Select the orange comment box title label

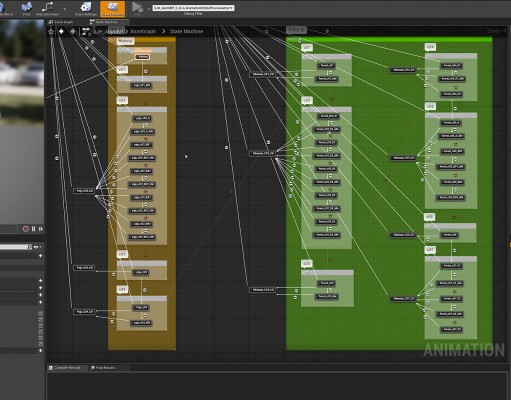point(125,41)
